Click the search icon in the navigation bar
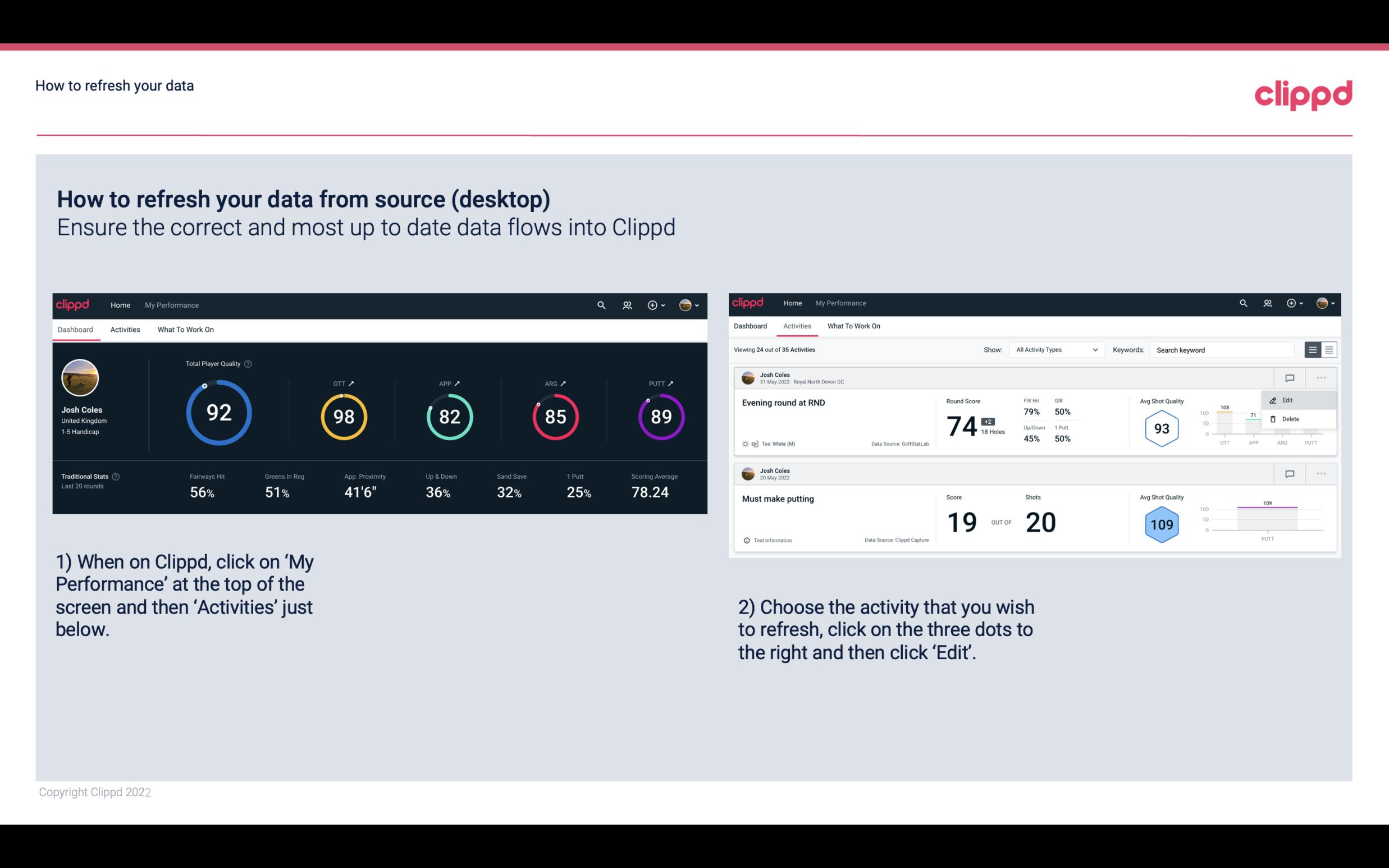This screenshot has height=868, width=1389. point(601,304)
